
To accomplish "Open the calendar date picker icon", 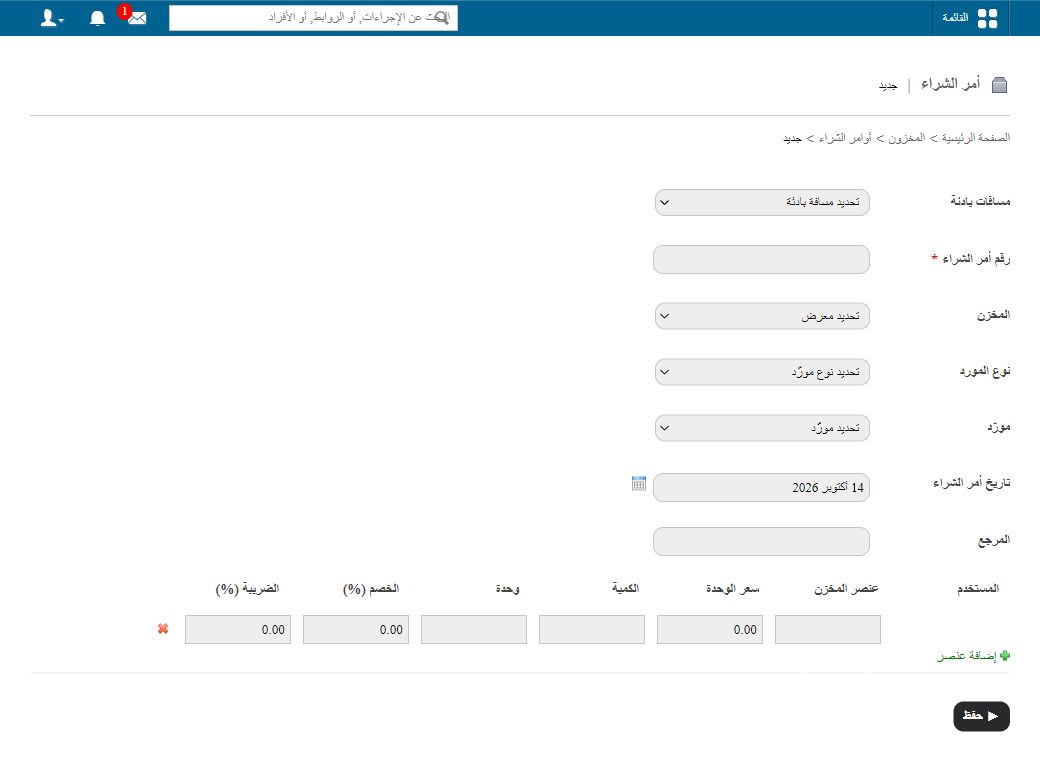I will (639, 484).
